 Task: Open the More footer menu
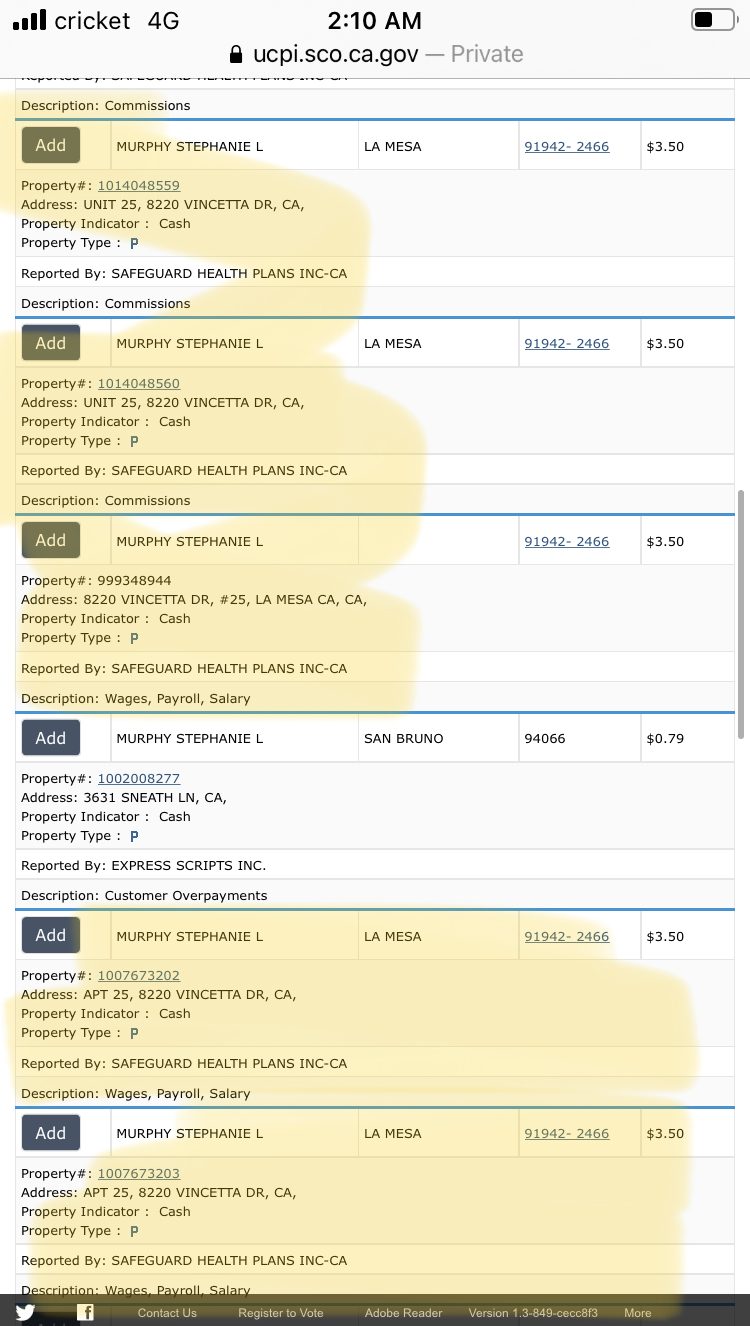click(x=638, y=1313)
